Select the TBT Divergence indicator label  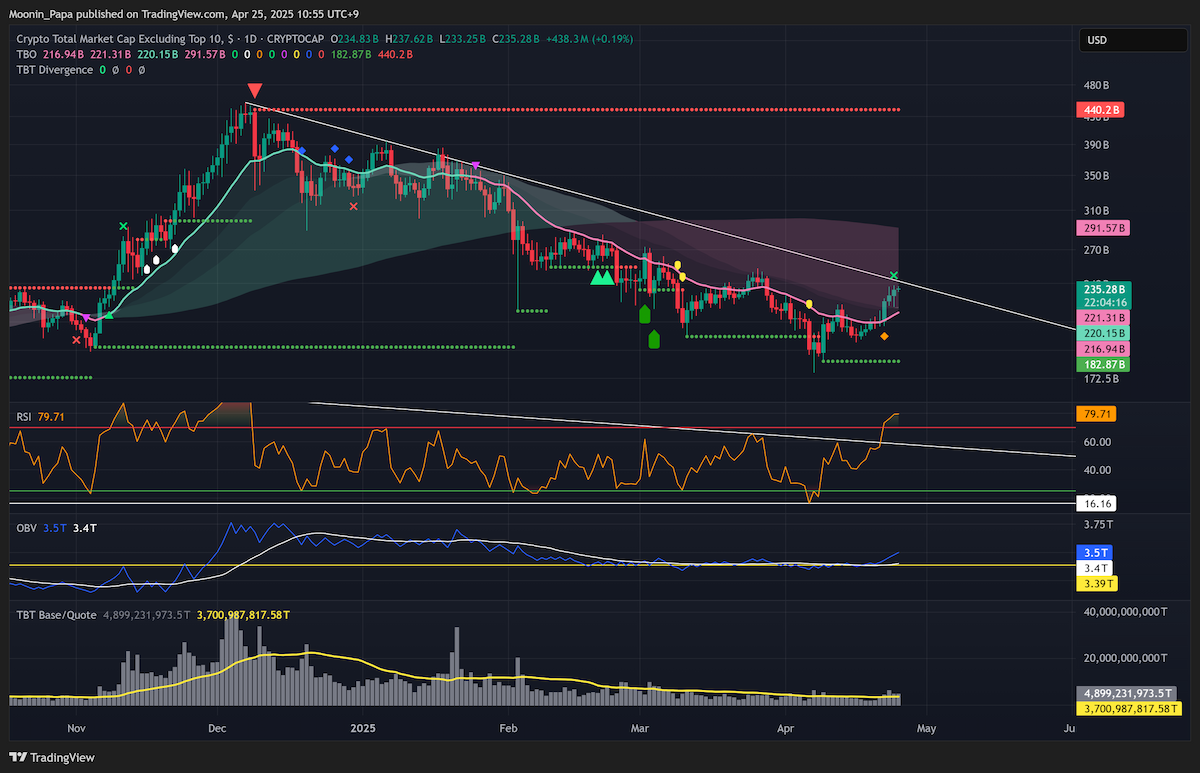tap(54, 70)
